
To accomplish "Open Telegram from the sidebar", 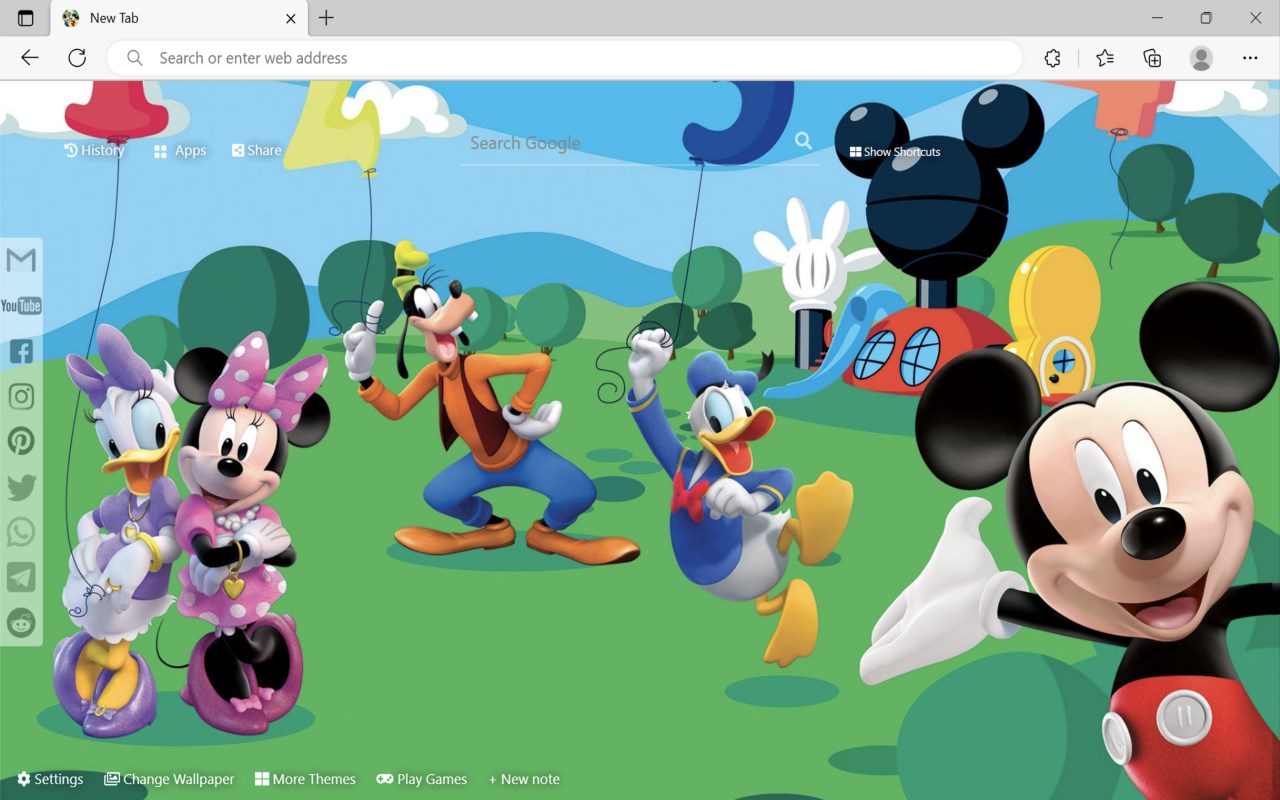I will [x=21, y=577].
